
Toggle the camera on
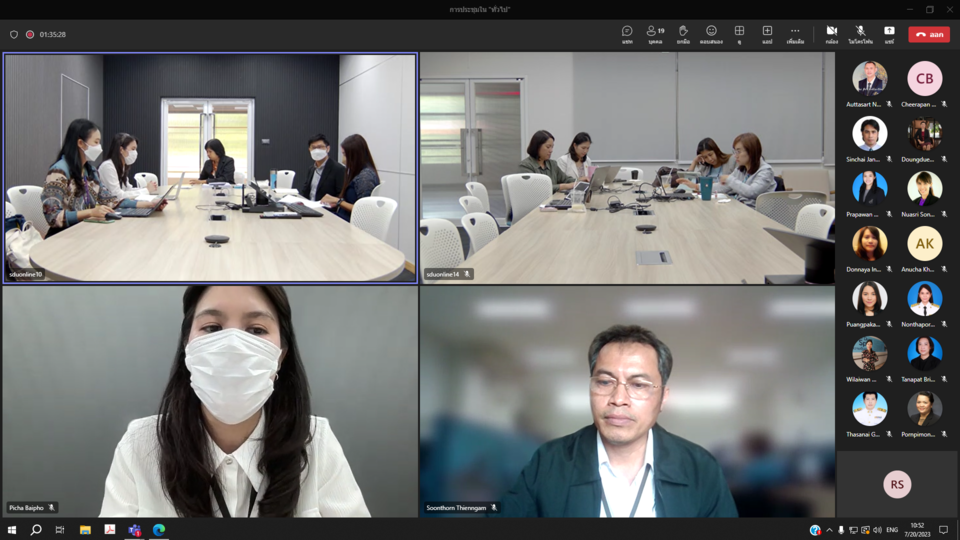click(x=831, y=34)
